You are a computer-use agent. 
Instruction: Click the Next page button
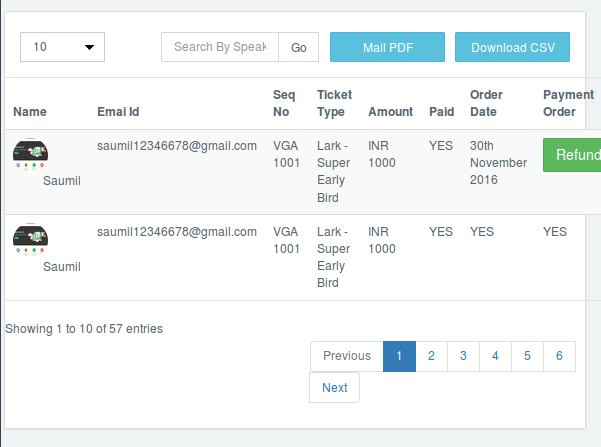[x=335, y=388]
